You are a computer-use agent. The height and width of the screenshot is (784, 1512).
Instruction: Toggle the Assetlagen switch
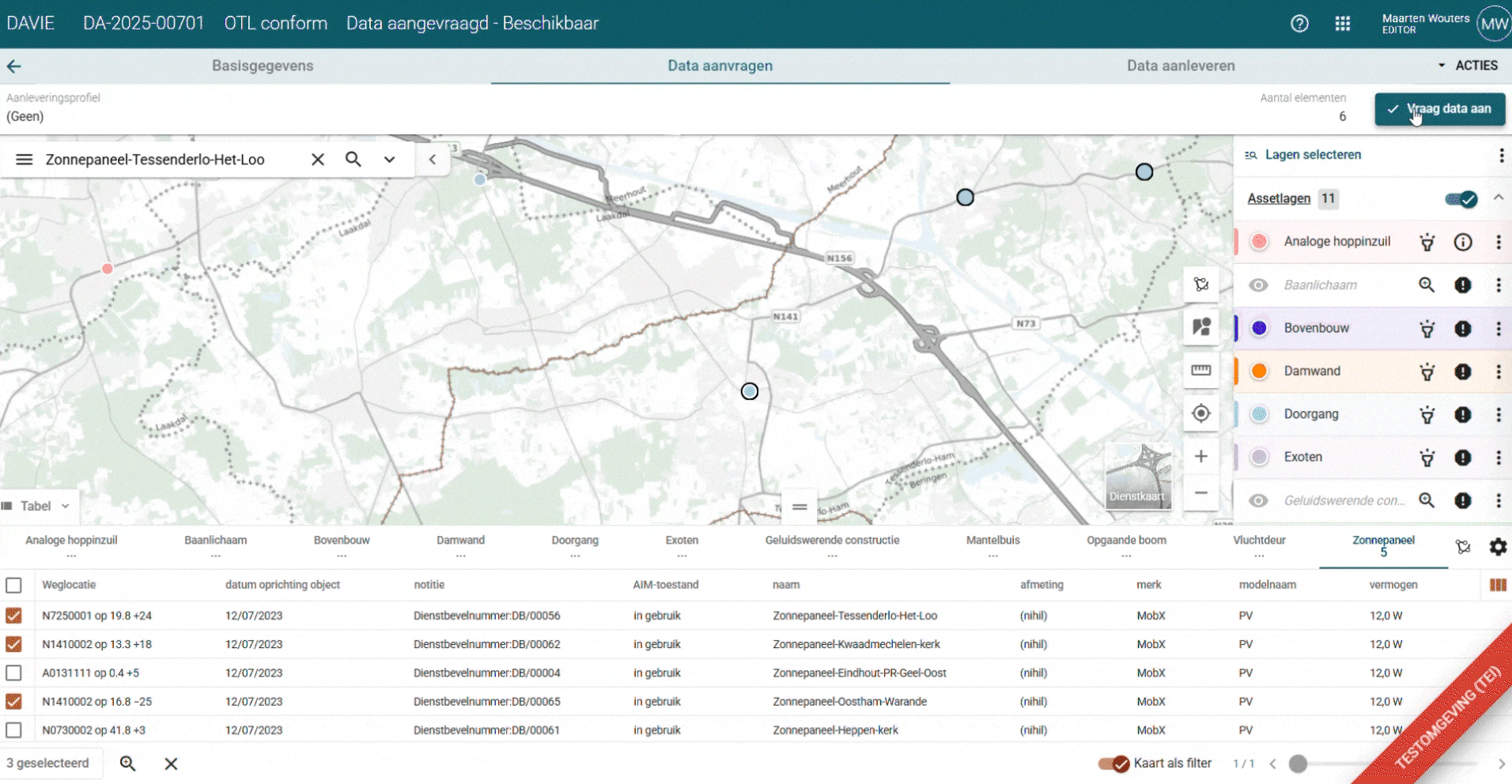click(x=1461, y=199)
